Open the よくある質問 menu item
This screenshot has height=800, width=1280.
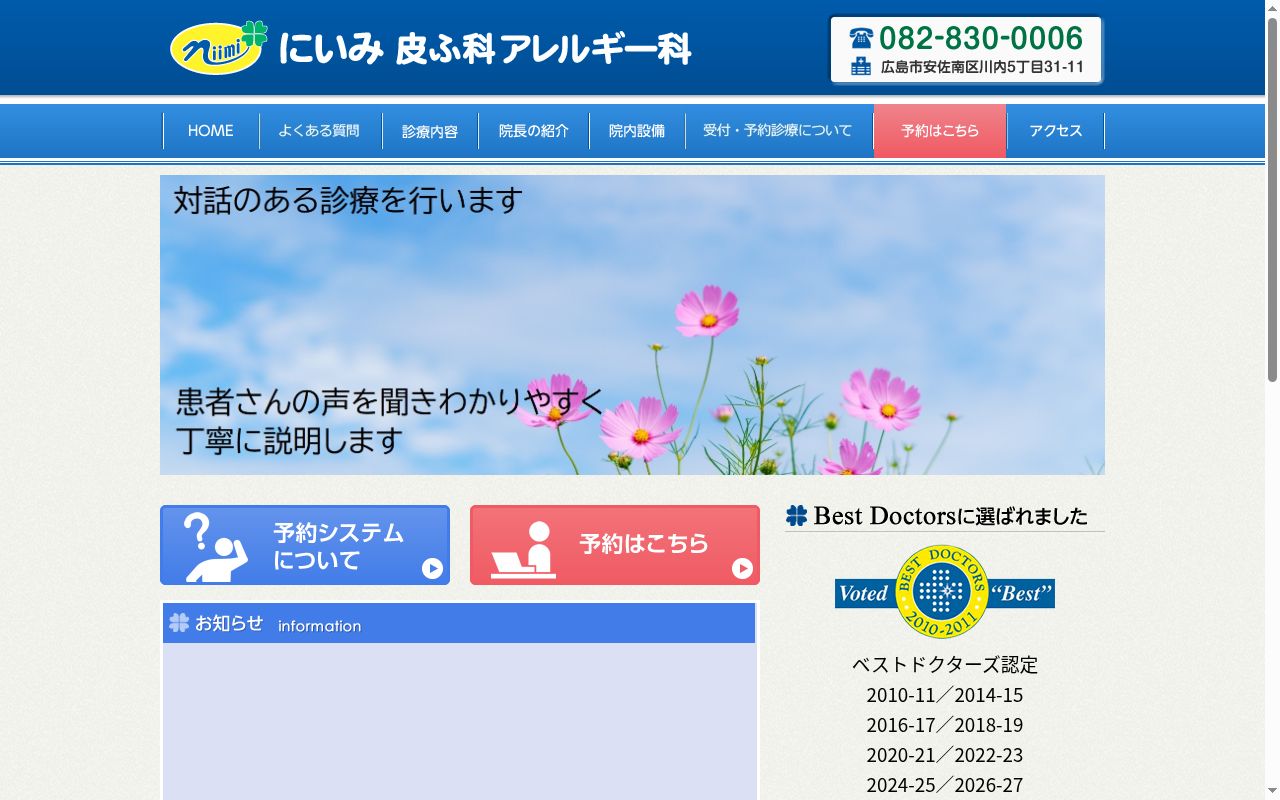(x=320, y=131)
